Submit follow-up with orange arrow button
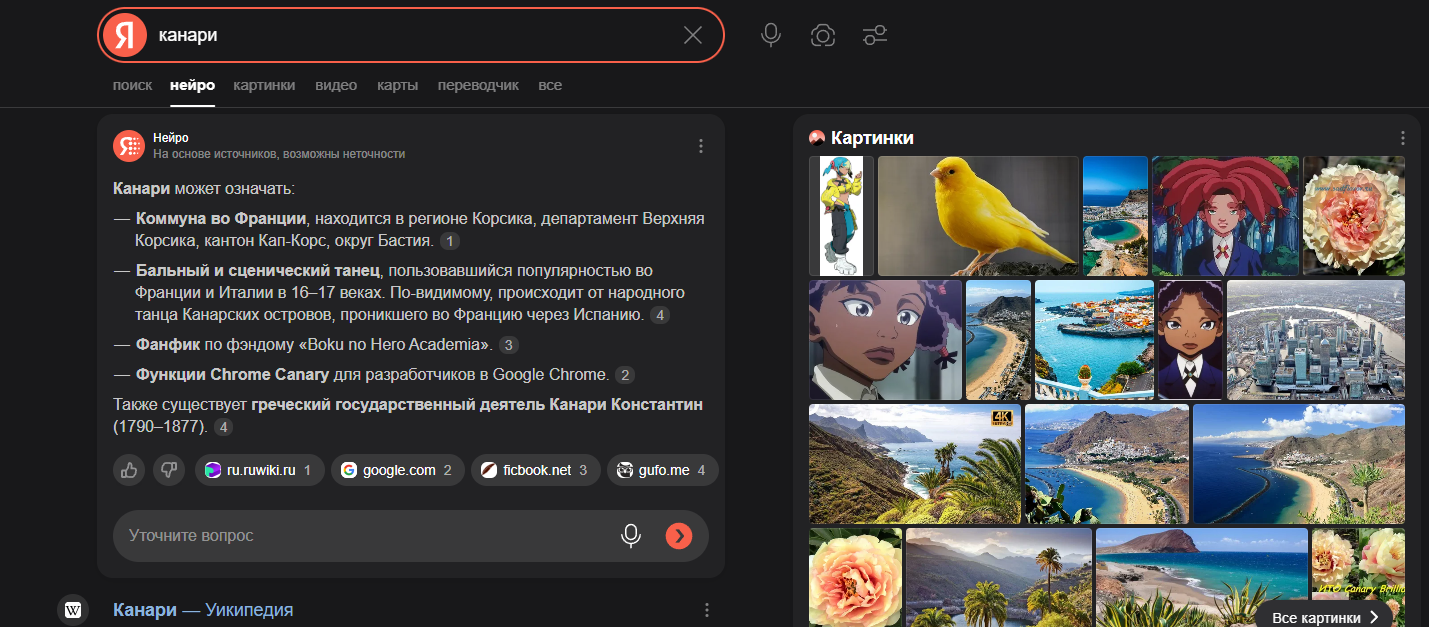 click(x=679, y=536)
